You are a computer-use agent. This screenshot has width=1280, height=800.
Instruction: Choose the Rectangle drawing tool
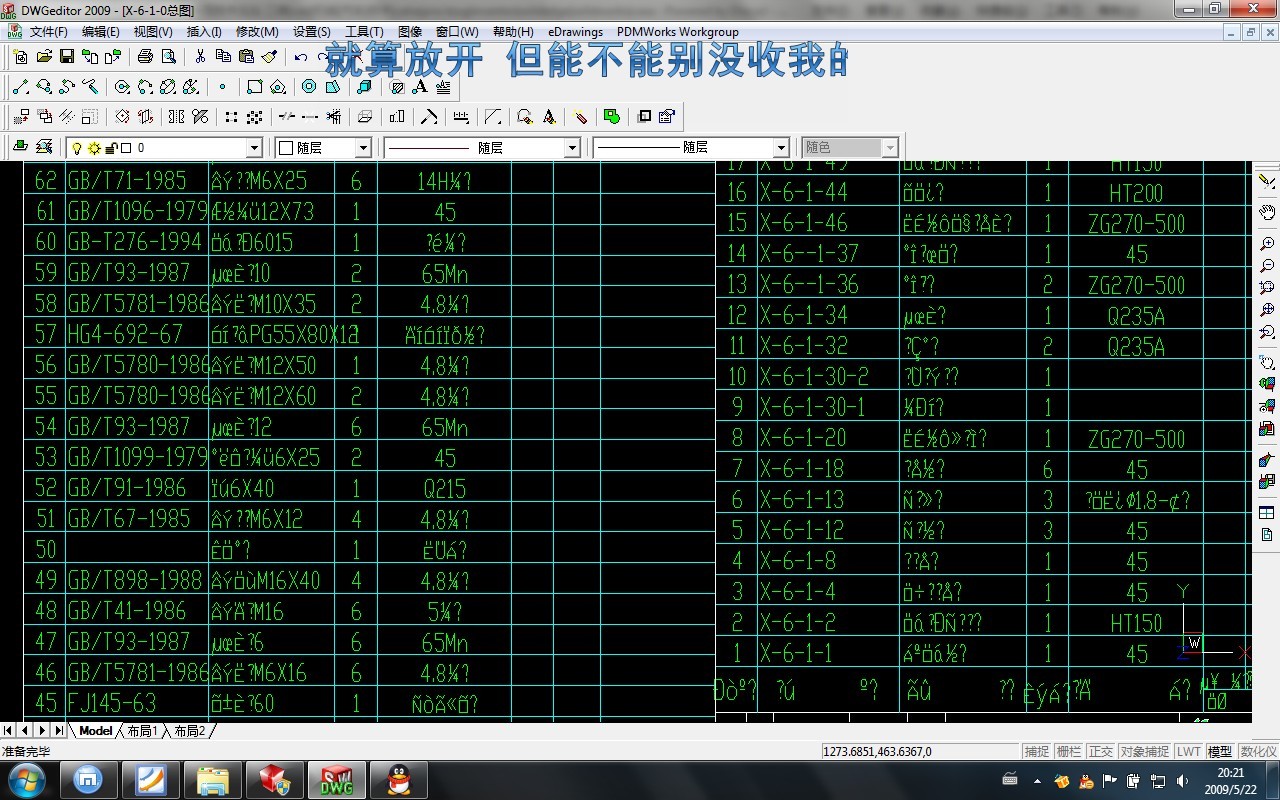coord(255,87)
